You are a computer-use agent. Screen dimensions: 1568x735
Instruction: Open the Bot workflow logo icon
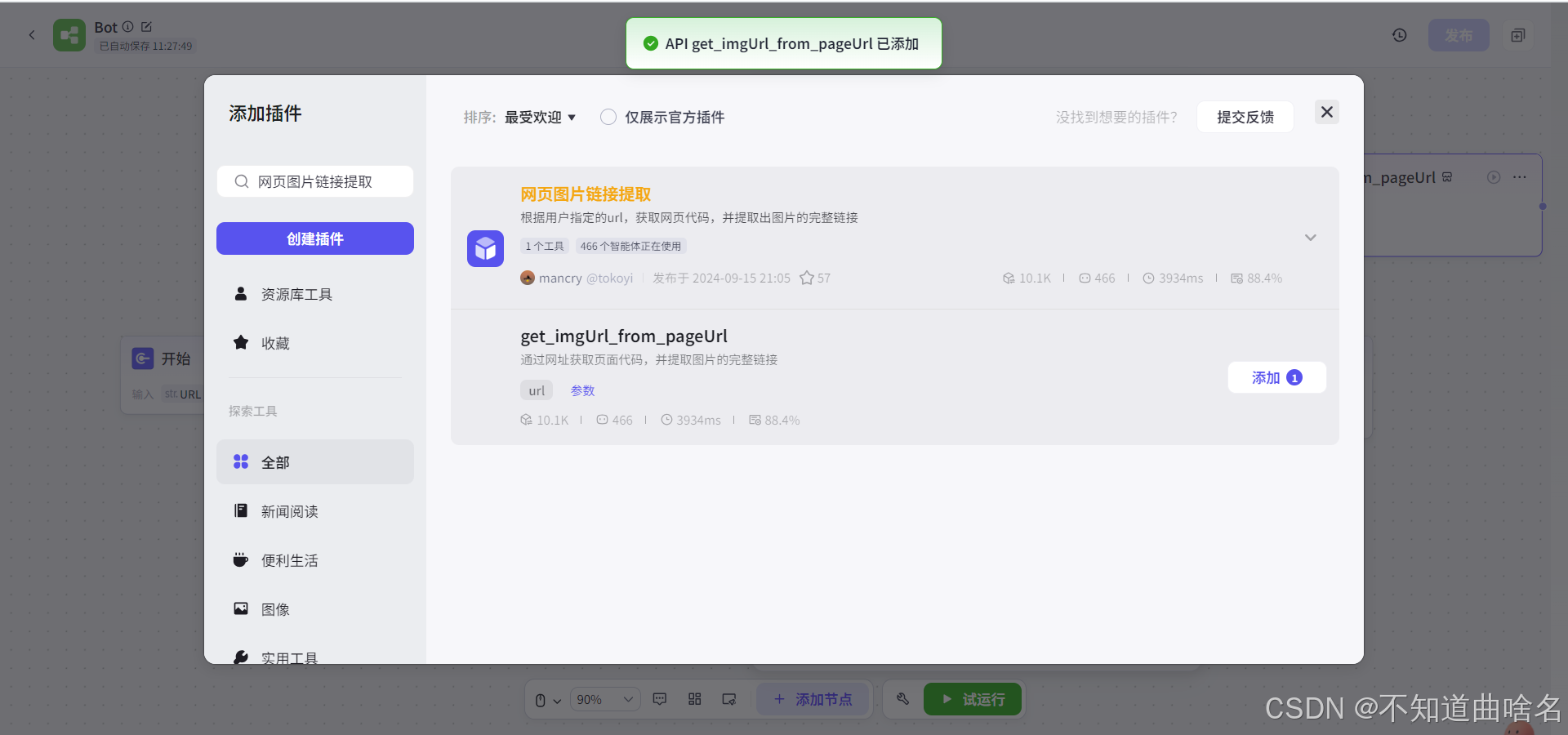click(x=69, y=35)
